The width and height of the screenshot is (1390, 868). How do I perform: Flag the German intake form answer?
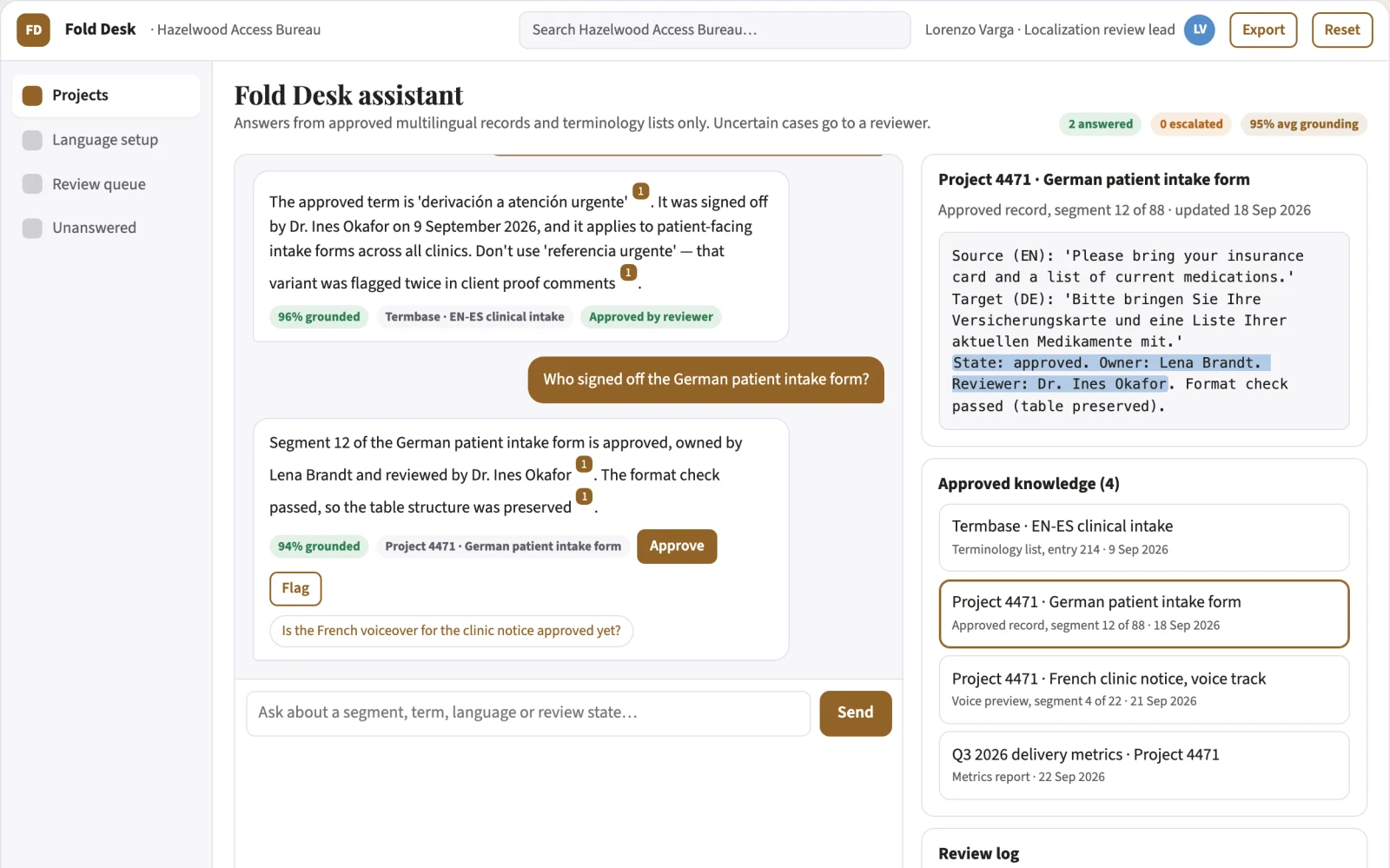tap(295, 588)
